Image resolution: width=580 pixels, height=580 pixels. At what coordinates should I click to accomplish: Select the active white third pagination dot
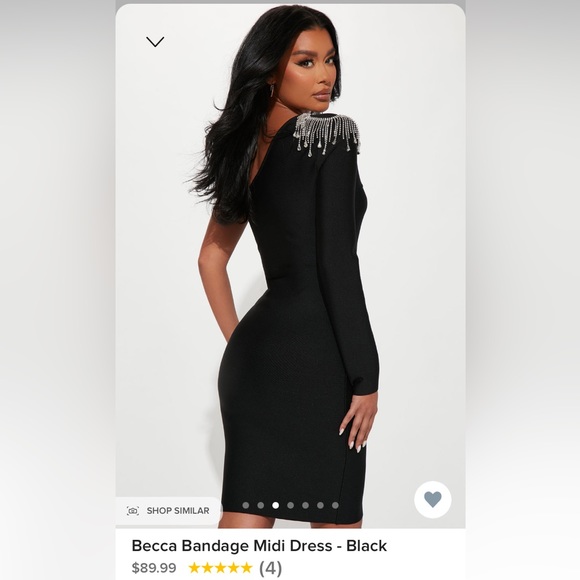point(276,505)
